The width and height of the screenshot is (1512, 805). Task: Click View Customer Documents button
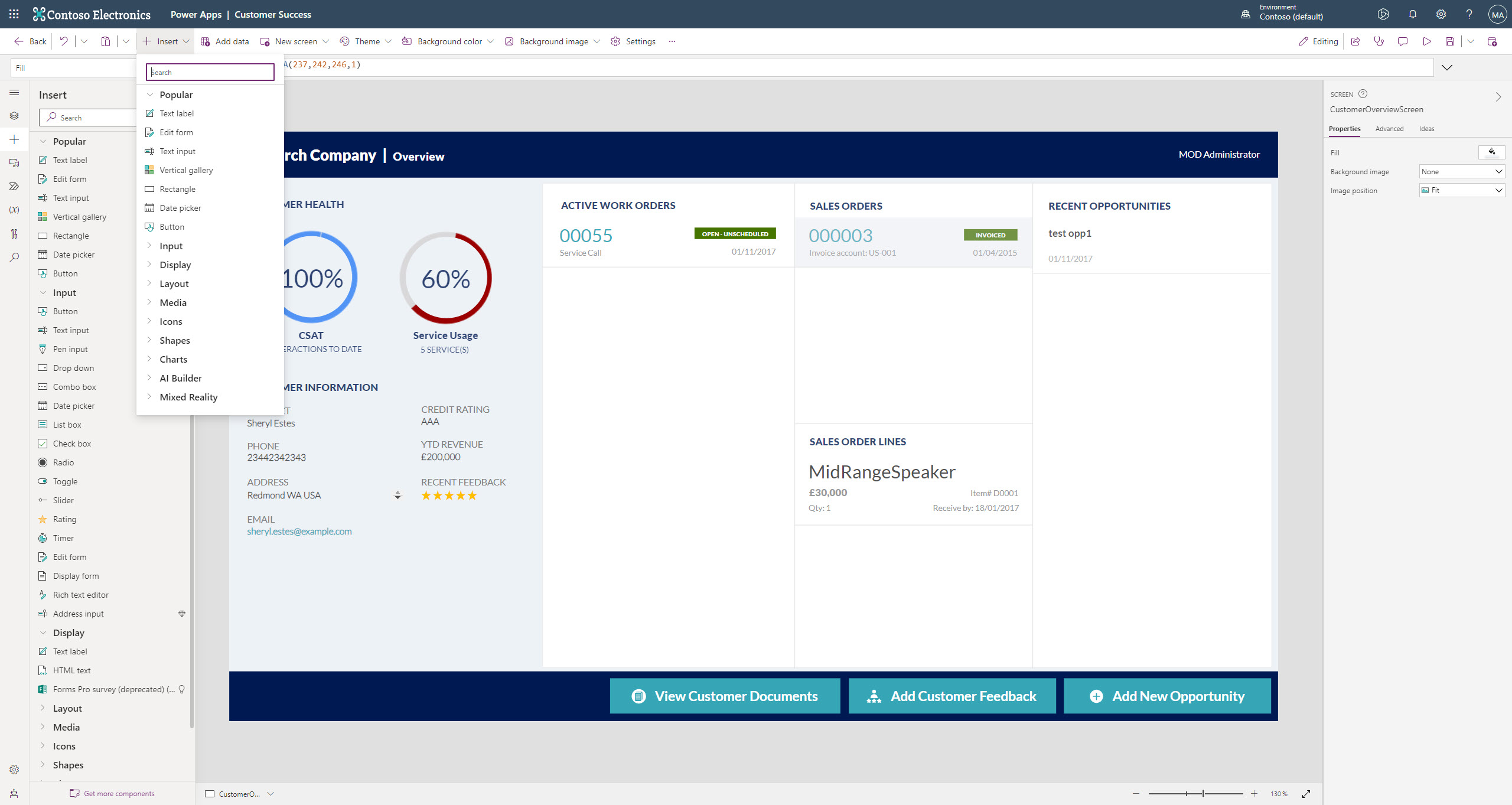click(x=725, y=696)
